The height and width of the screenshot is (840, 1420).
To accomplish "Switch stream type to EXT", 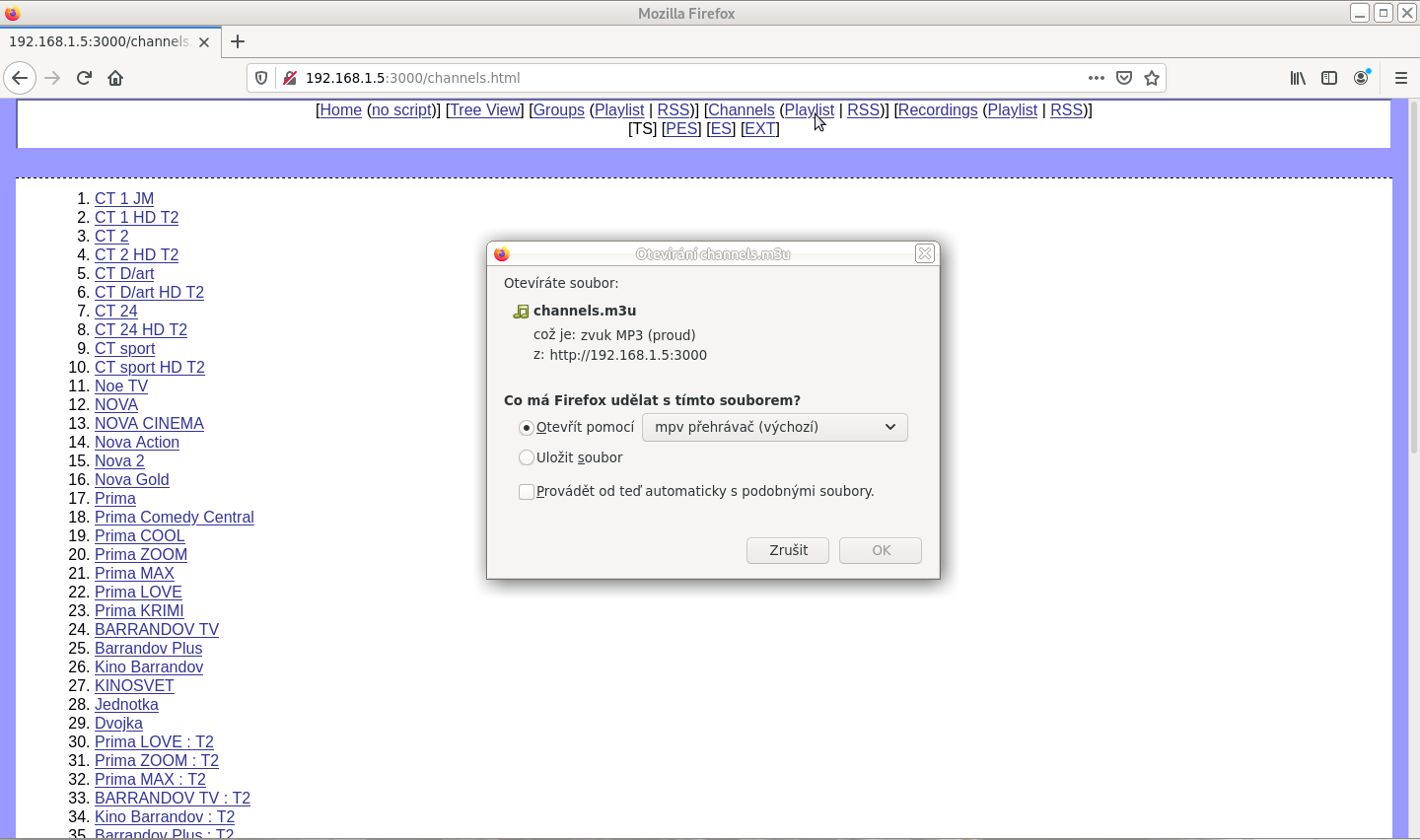I will 760,129.
